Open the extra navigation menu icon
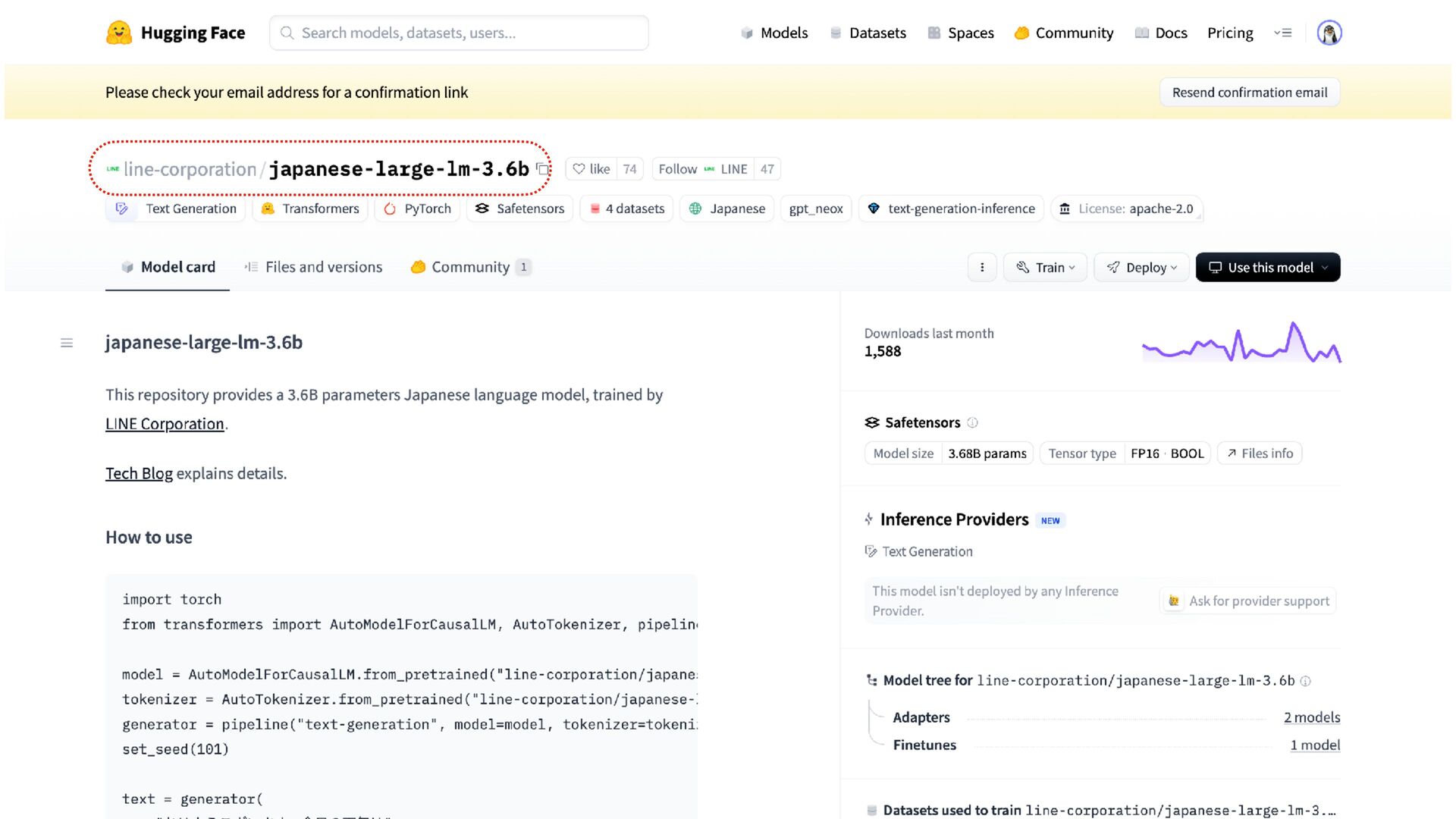This screenshot has height=819, width=1456. coord(1282,33)
